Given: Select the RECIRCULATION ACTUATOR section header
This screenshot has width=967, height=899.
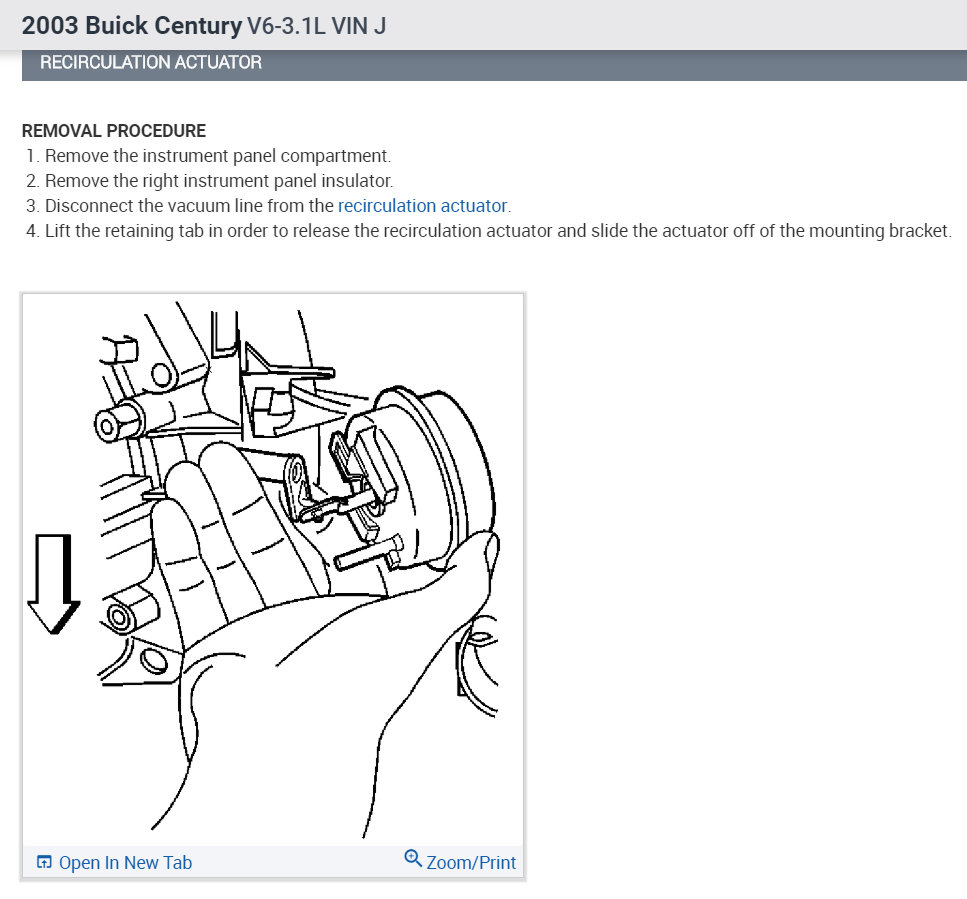Looking at the screenshot, I should coord(494,63).
